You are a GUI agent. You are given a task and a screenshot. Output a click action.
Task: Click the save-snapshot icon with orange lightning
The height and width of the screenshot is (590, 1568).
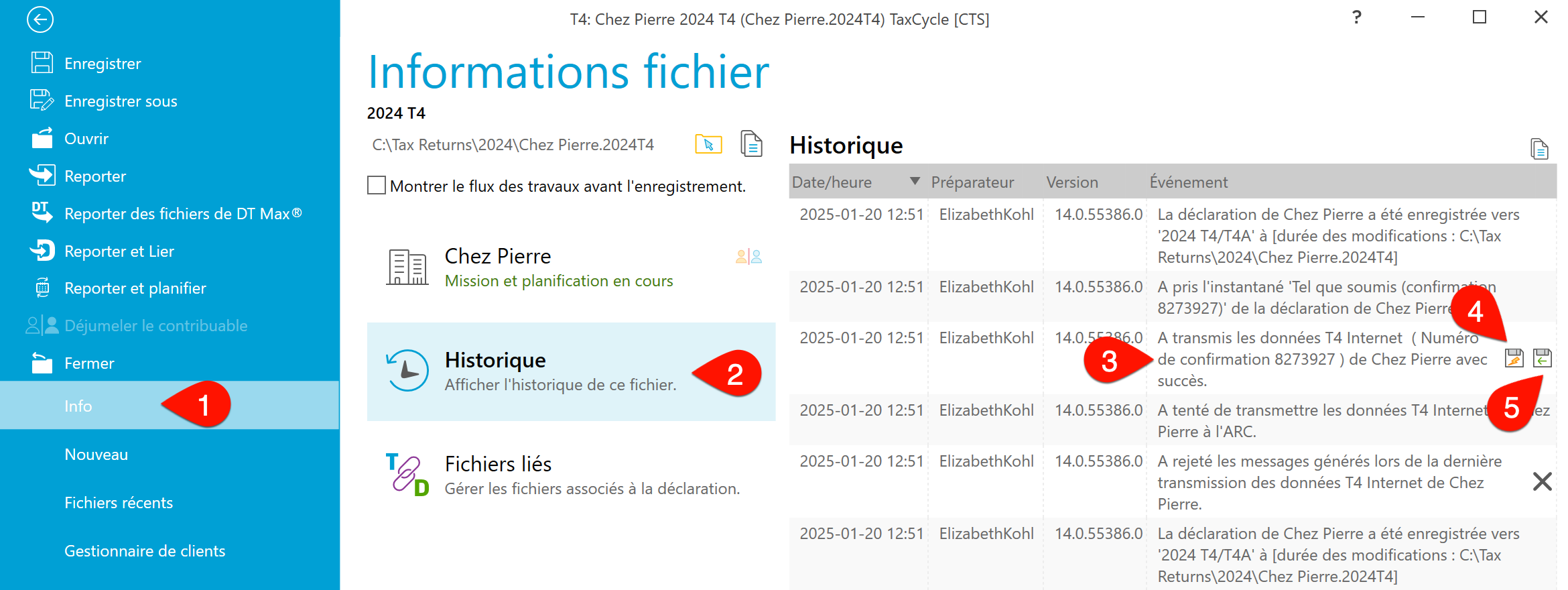(x=1514, y=358)
